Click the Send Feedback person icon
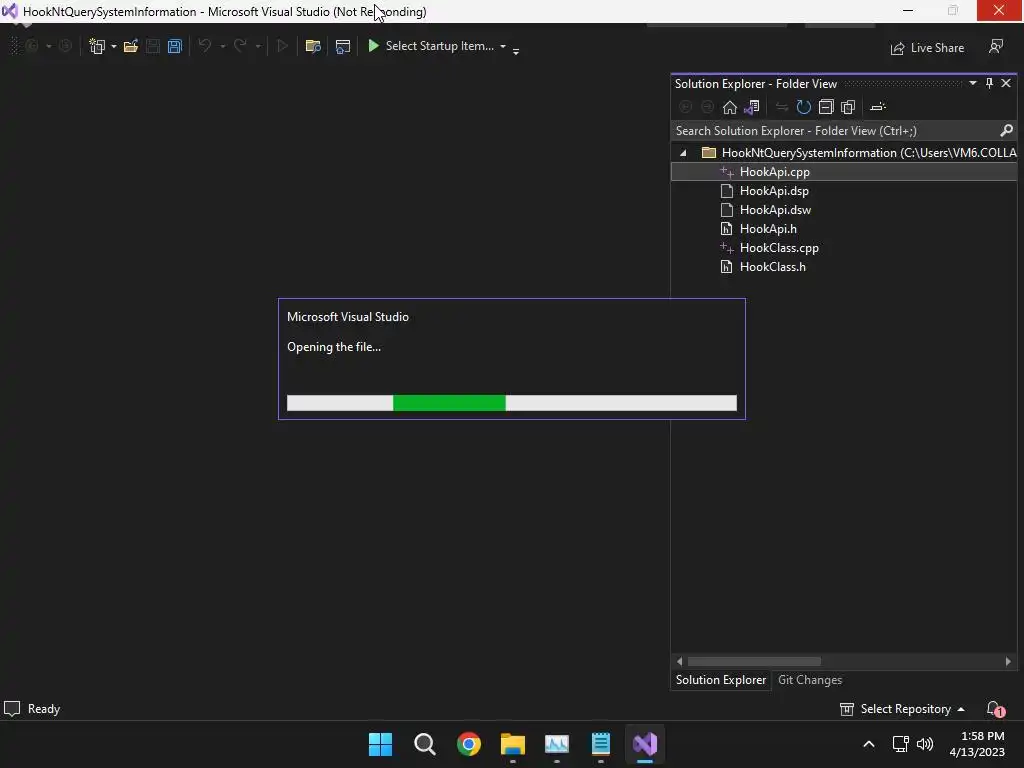This screenshot has height=768, width=1024. 995,46
